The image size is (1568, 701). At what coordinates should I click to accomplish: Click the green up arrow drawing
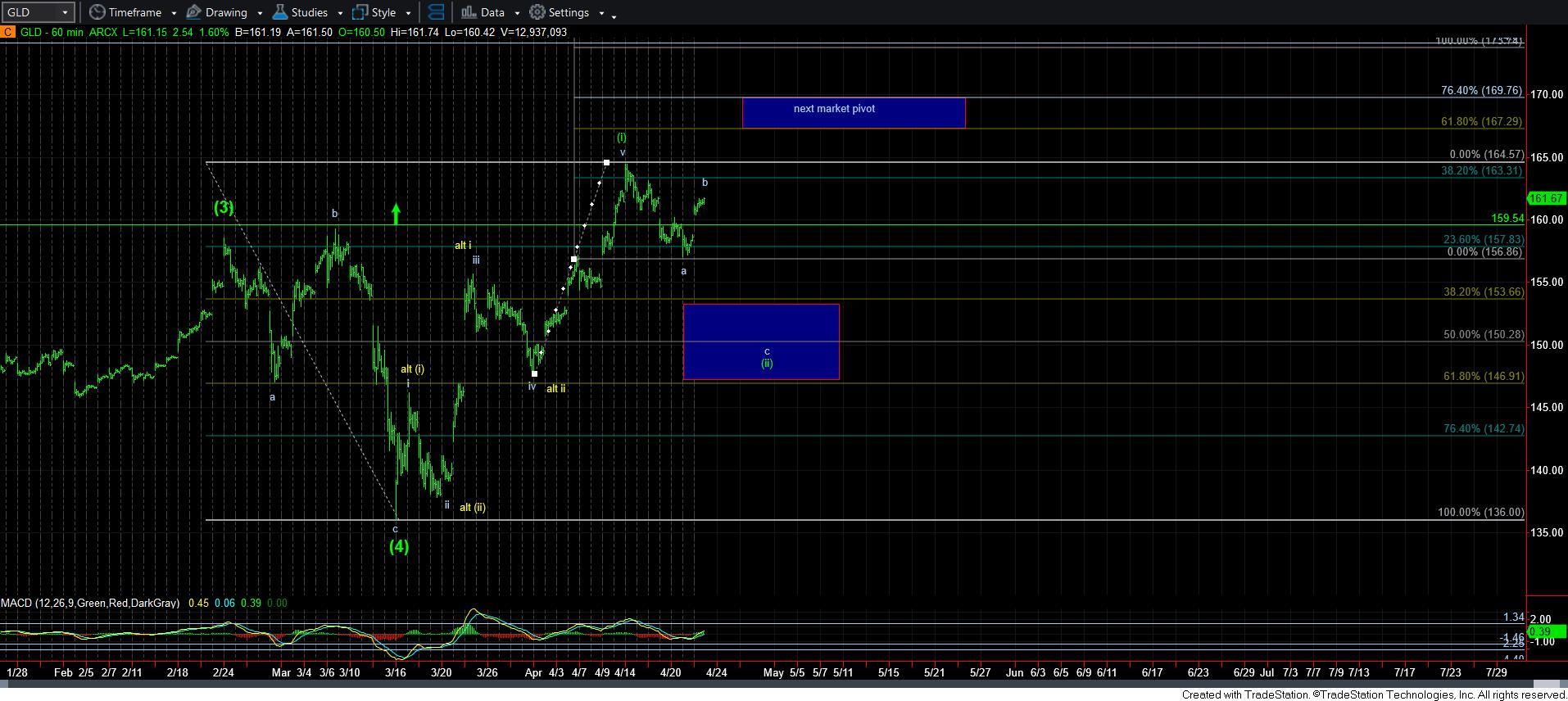(396, 214)
